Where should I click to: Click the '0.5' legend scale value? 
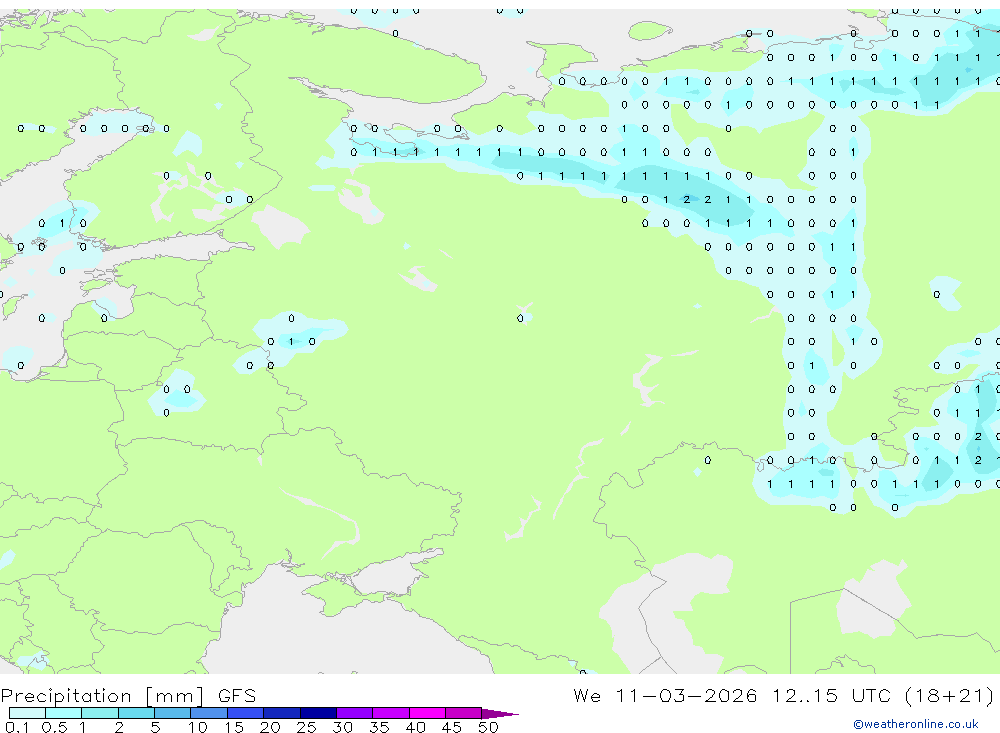click(x=54, y=727)
